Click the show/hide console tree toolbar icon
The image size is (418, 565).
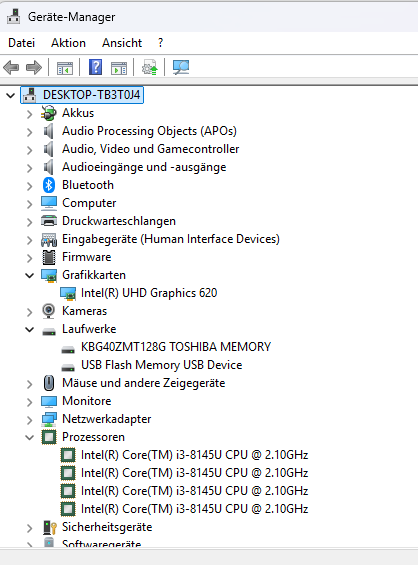point(65,67)
